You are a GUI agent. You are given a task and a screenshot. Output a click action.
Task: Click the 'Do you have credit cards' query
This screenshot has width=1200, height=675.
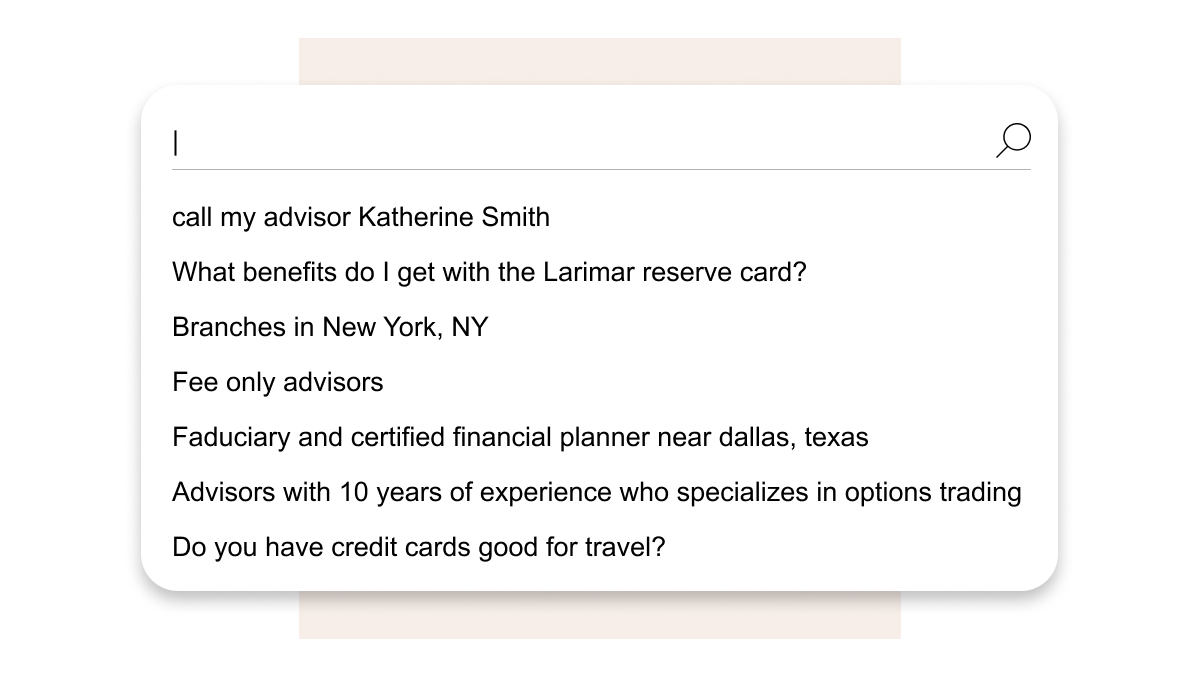pos(418,547)
